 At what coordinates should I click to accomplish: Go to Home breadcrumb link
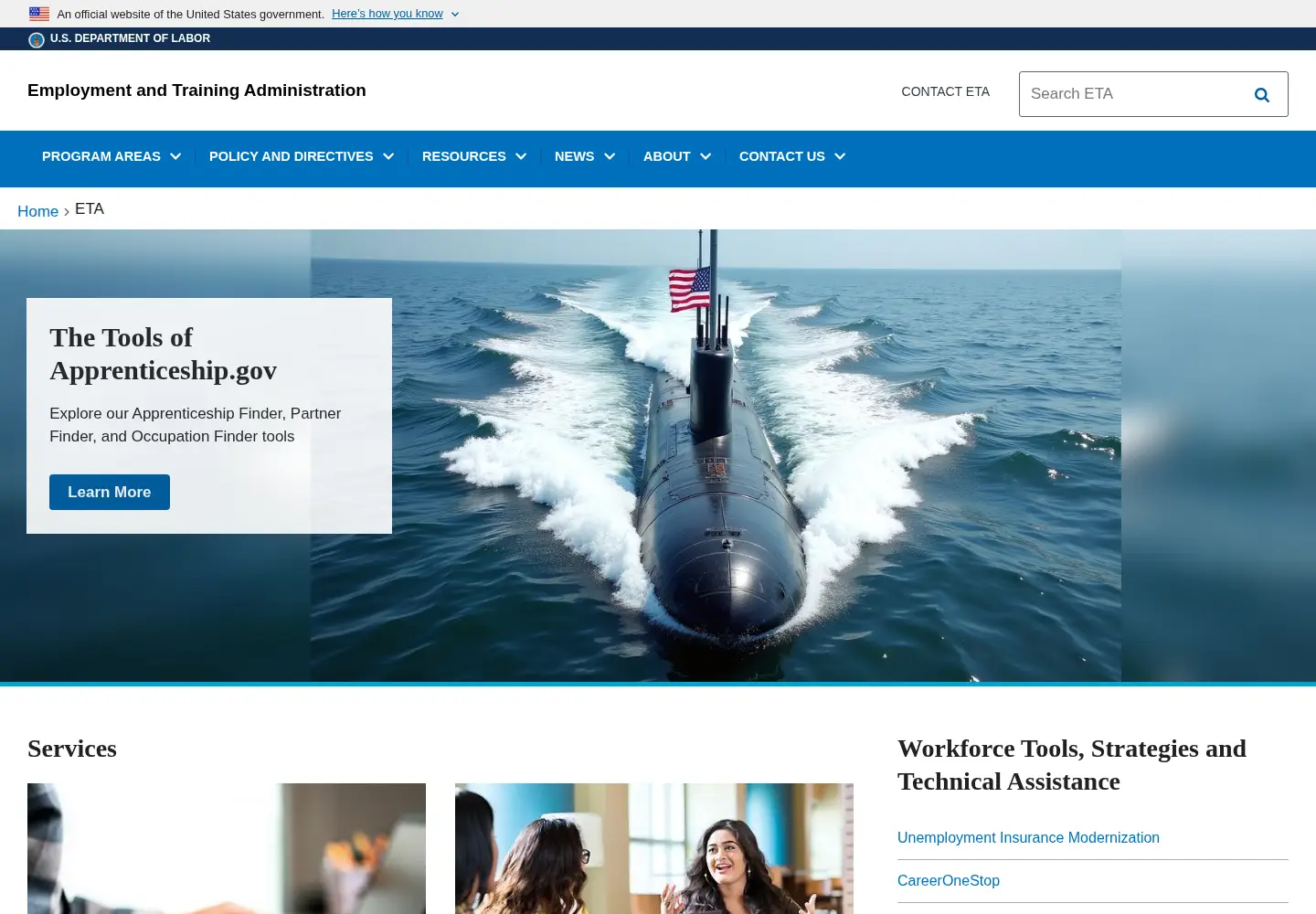click(38, 211)
